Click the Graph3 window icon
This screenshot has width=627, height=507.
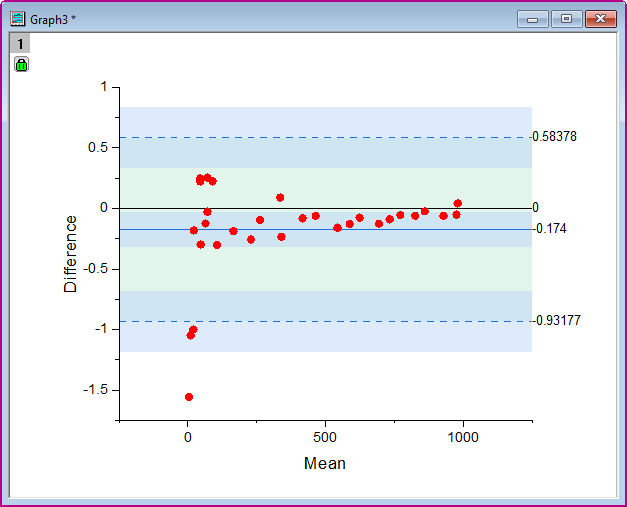click(x=18, y=19)
